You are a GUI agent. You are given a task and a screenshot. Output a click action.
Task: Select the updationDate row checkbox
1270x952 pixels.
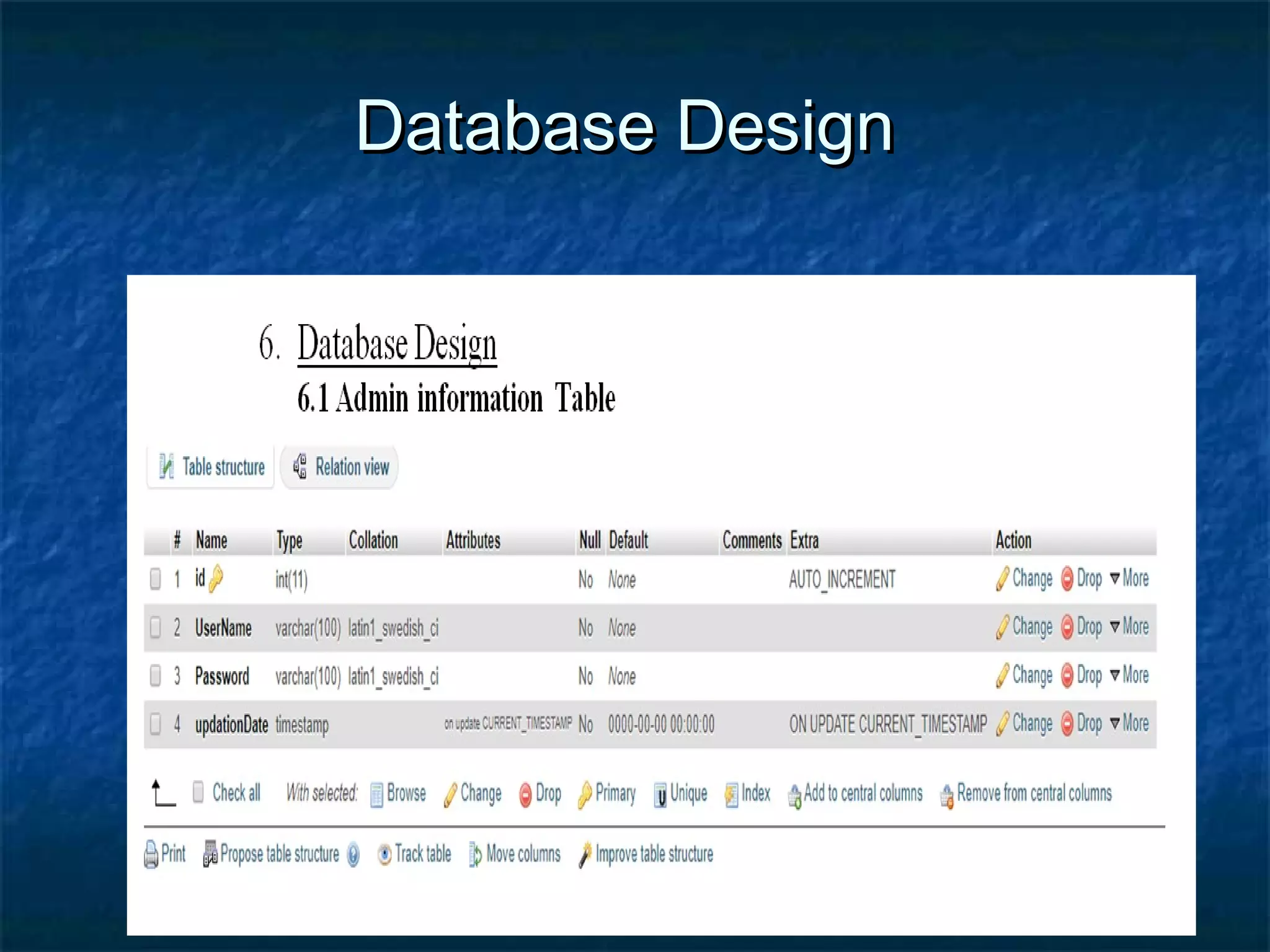pyautogui.click(x=156, y=724)
